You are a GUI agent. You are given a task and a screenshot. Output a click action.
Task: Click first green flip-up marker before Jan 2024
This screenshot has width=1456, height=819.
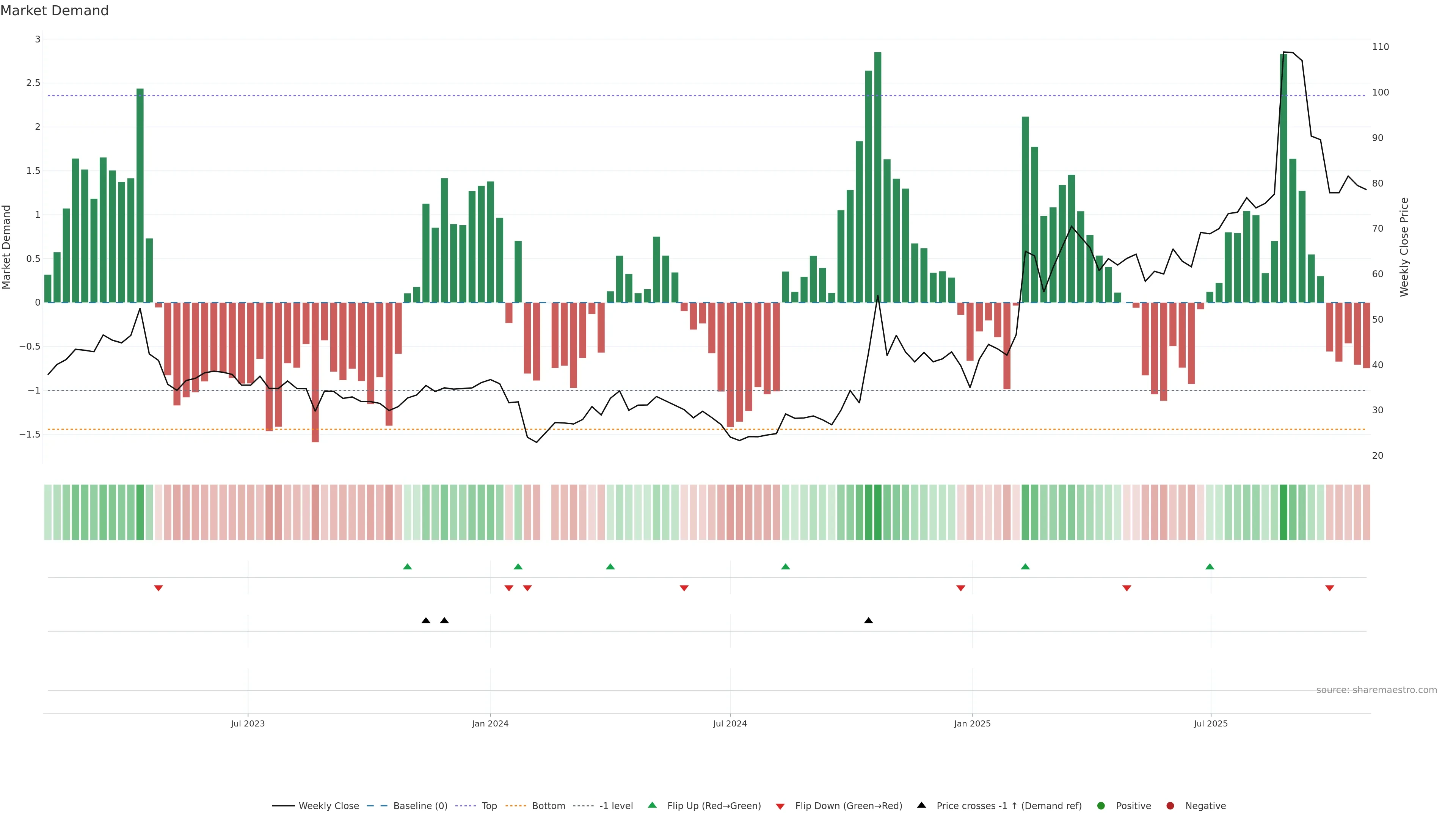coord(408,566)
